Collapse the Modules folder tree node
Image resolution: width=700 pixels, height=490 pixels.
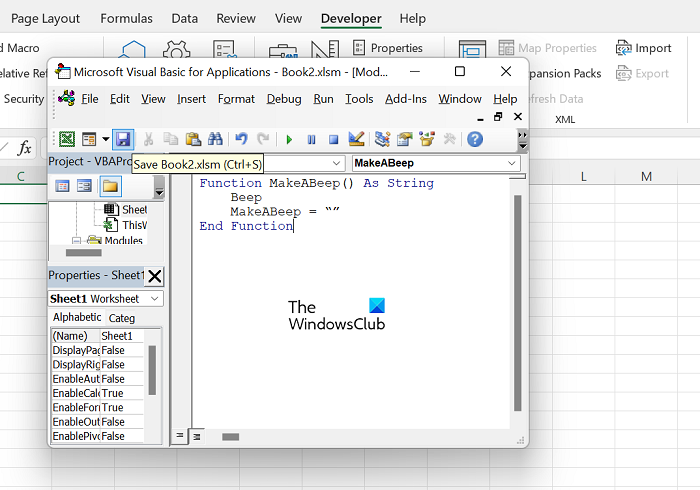[x=77, y=241]
